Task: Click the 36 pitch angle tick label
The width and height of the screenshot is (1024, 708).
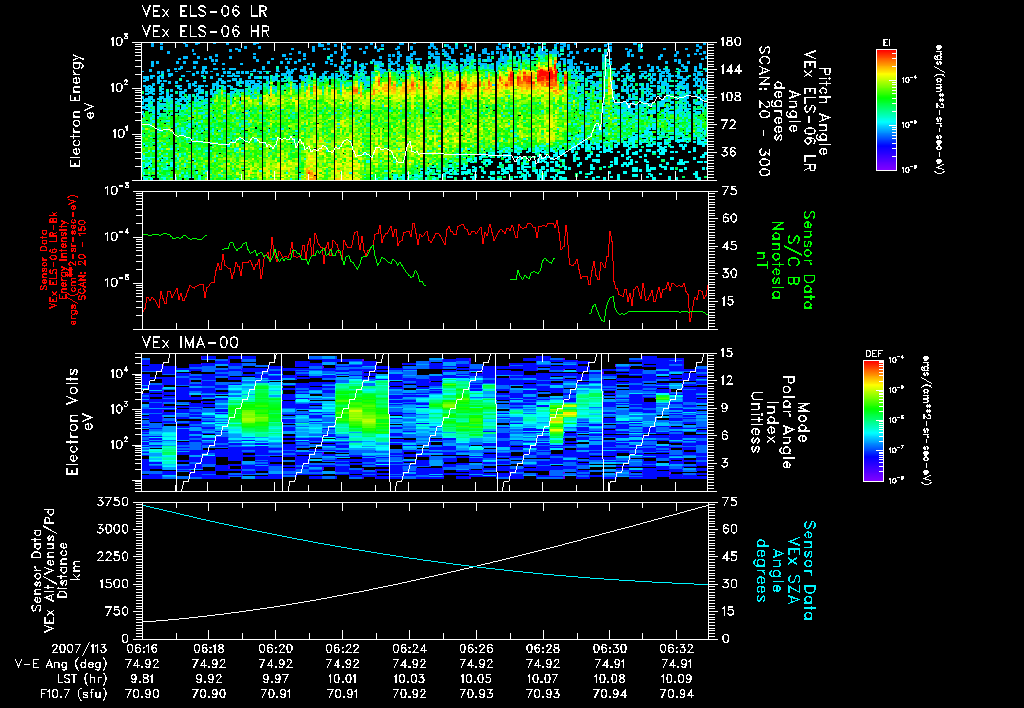Action: point(726,152)
